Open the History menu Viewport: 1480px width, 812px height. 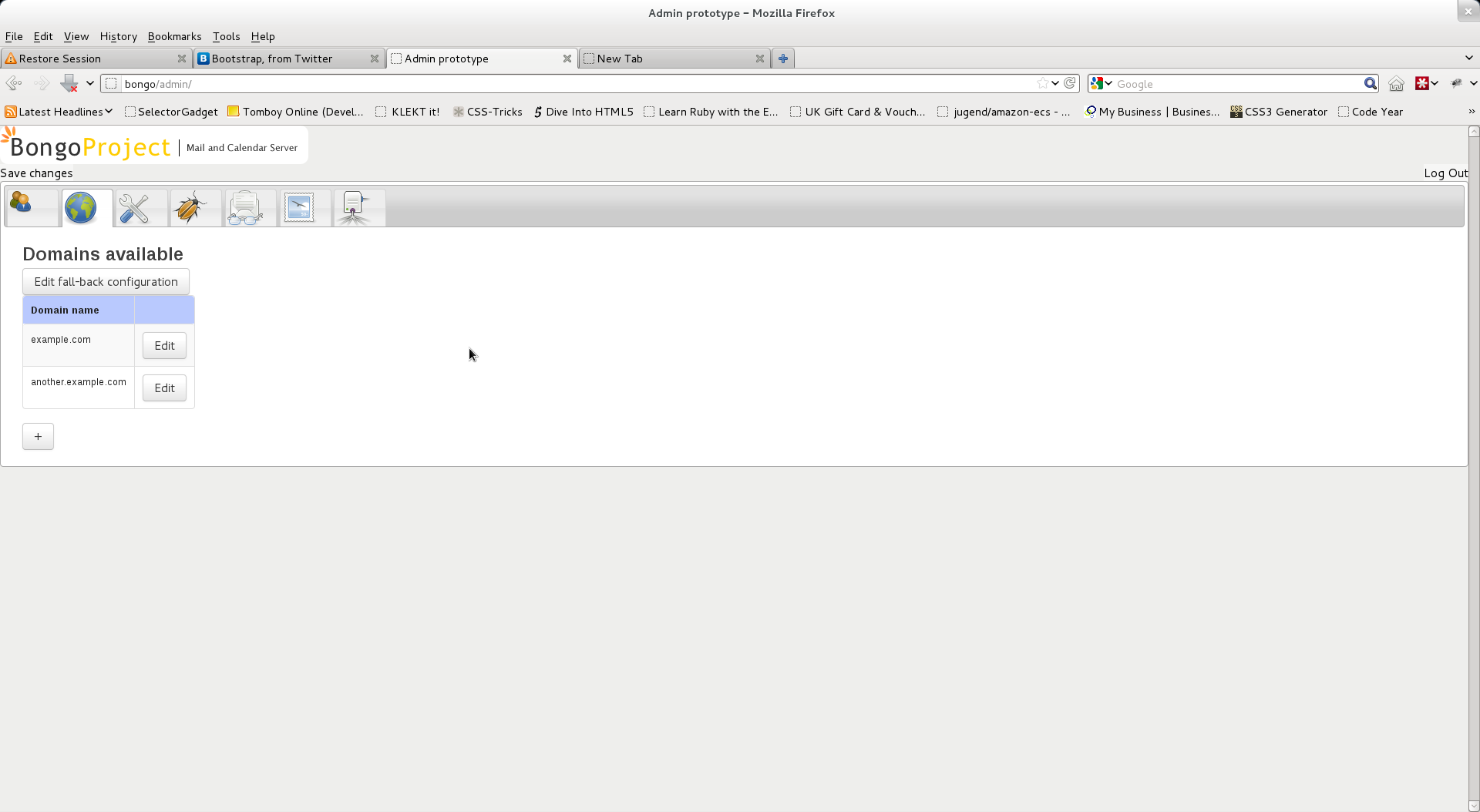118,36
